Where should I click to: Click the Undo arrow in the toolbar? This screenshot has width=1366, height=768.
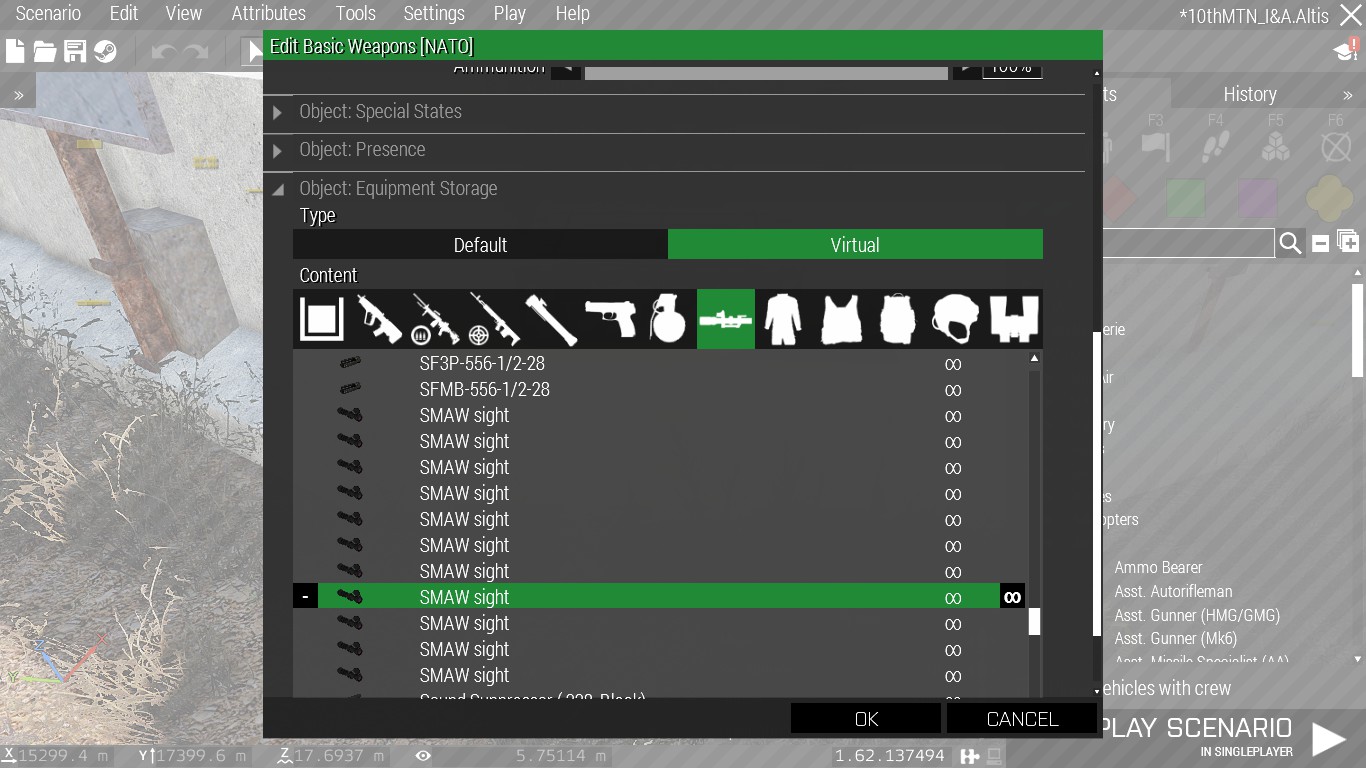[163, 51]
